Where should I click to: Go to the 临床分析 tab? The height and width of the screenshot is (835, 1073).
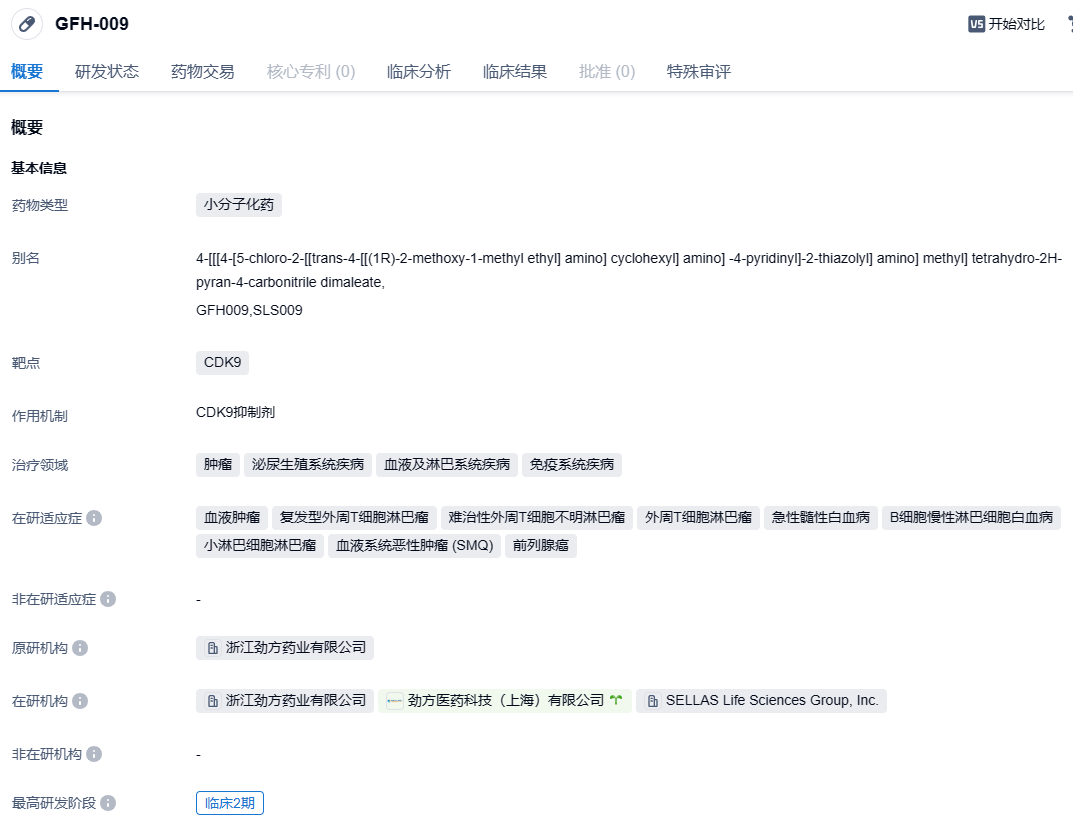(419, 72)
